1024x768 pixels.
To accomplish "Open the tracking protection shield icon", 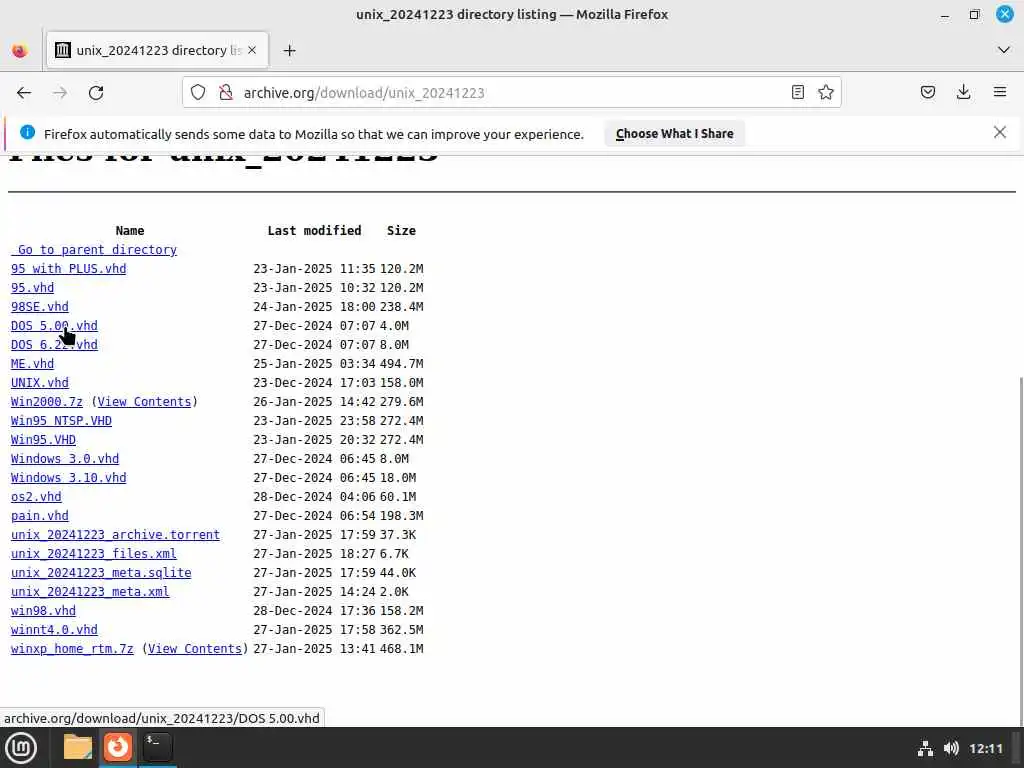I will [x=198, y=93].
